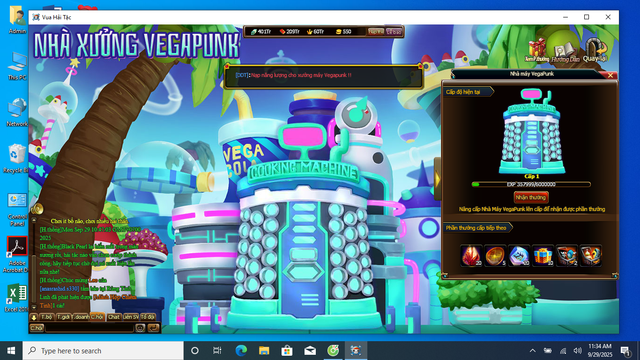Switch to the Tổ đội chat tab
This screenshot has height=360, width=640.
(148, 317)
